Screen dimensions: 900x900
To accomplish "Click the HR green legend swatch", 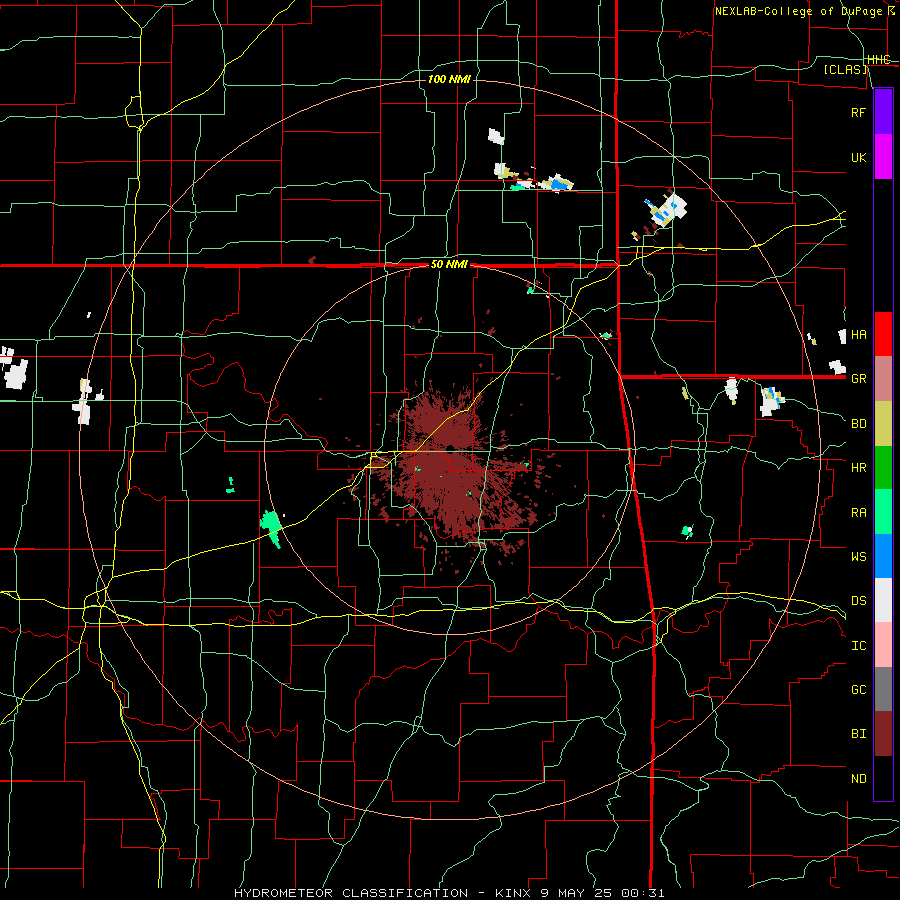I will click(x=883, y=468).
